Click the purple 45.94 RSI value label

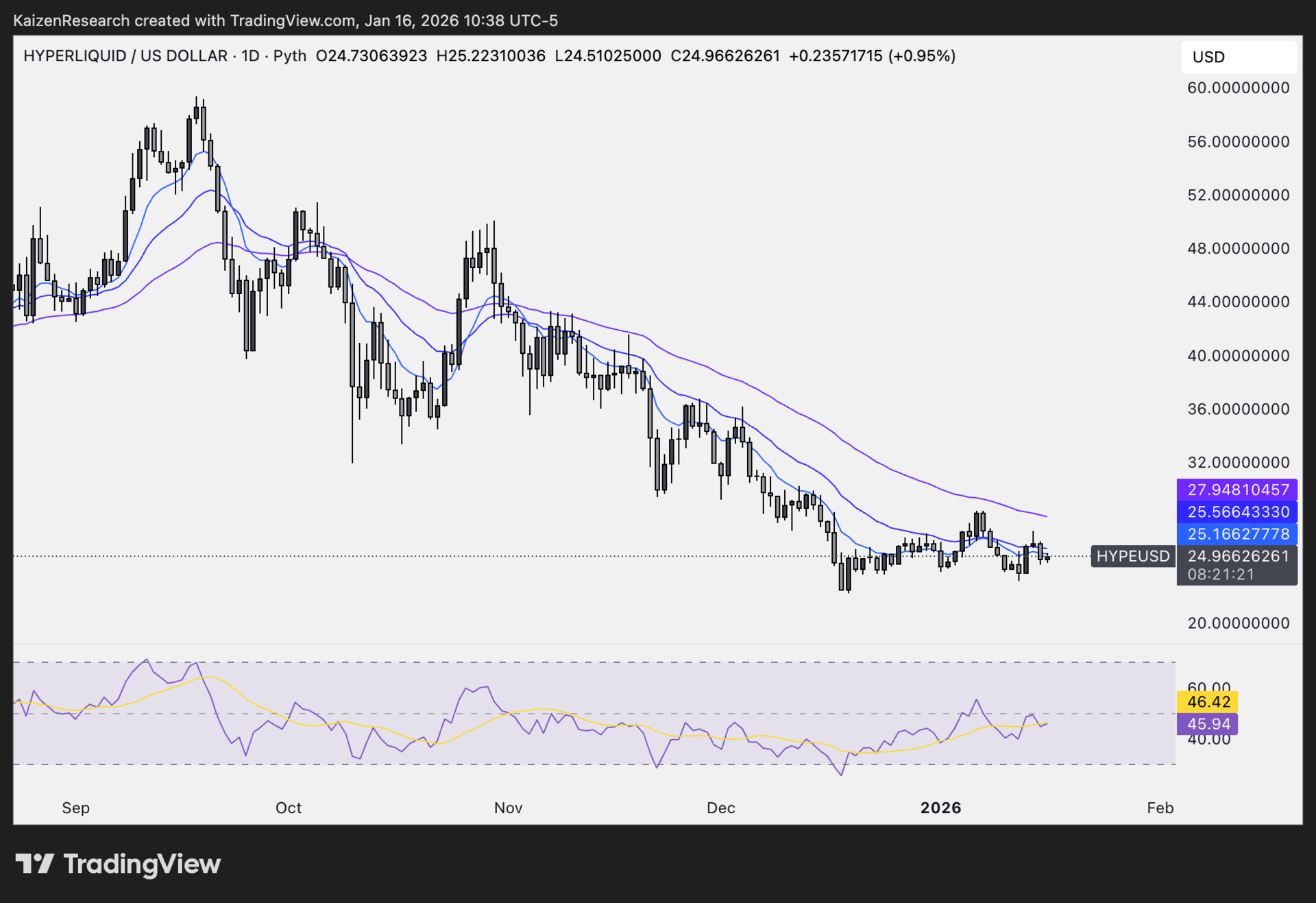point(1208,723)
